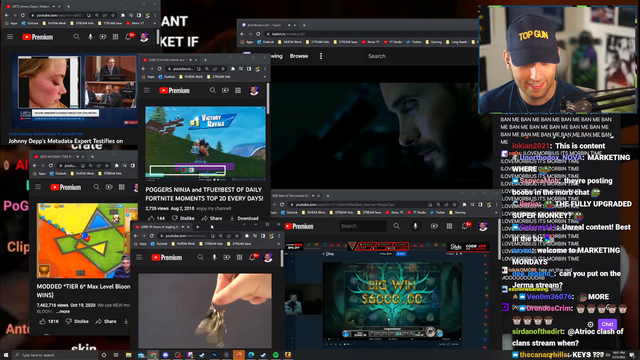Open Chrome three-dot menu in casino window
640x360 pixels.
click(x=496, y=204)
